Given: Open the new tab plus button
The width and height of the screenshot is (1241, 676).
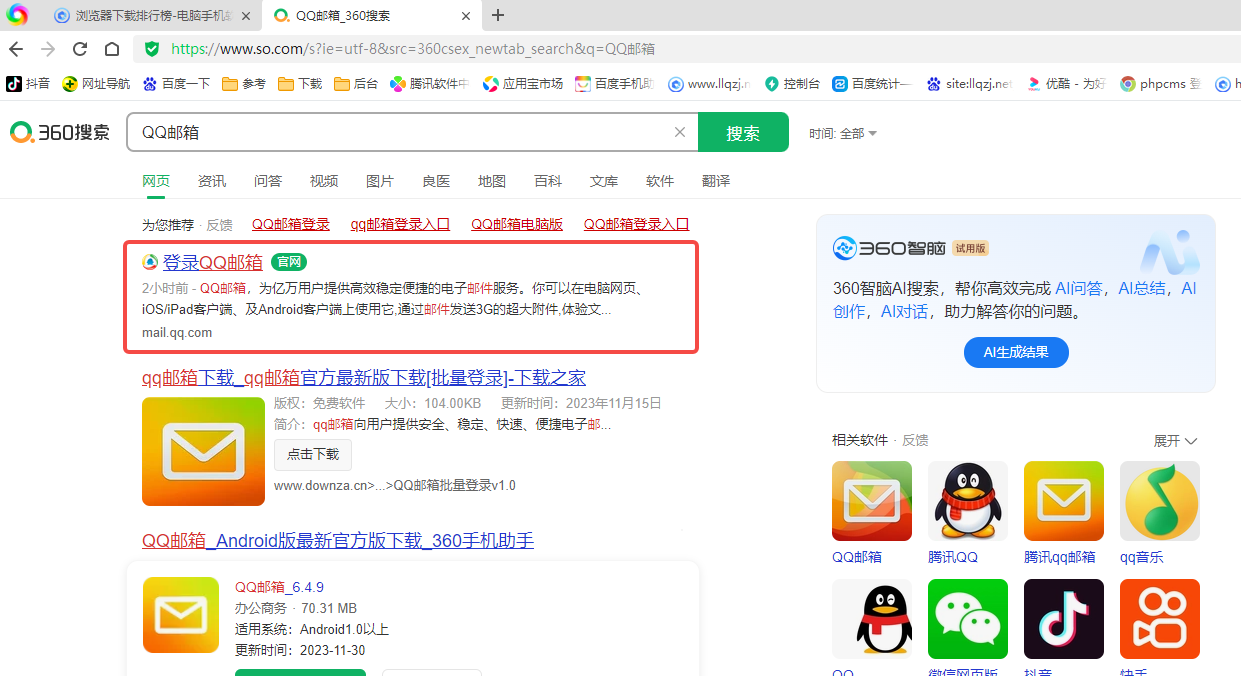Looking at the screenshot, I should coord(498,16).
